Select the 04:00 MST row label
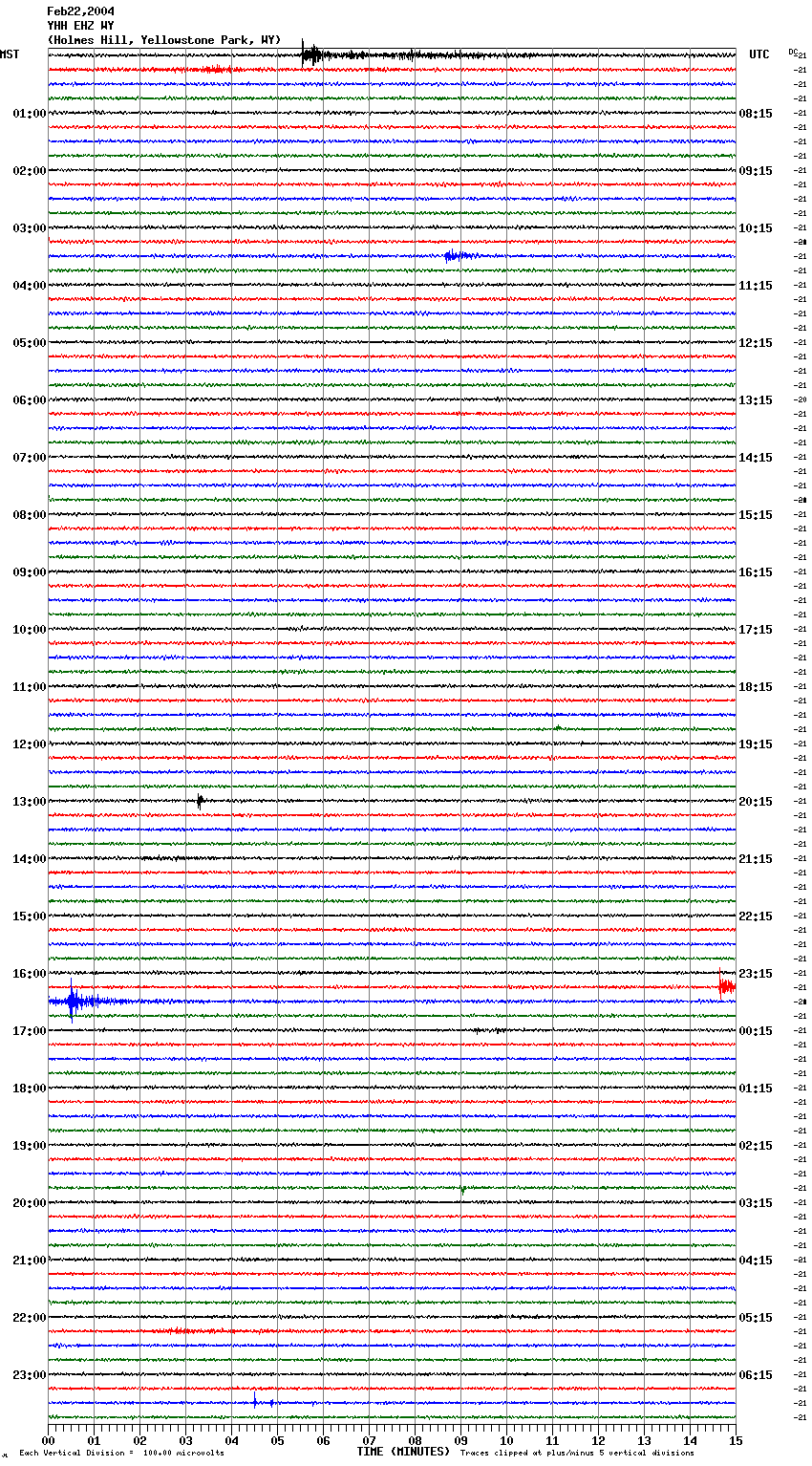The width and height of the screenshot is (812, 1466). click(x=30, y=286)
